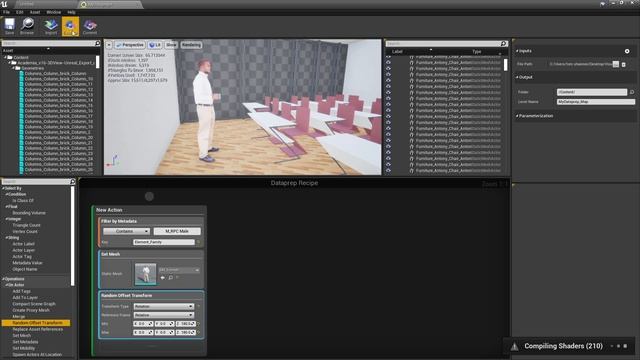Collapse the Operations category
Viewport: 640px width, 360px height.
[4, 279]
